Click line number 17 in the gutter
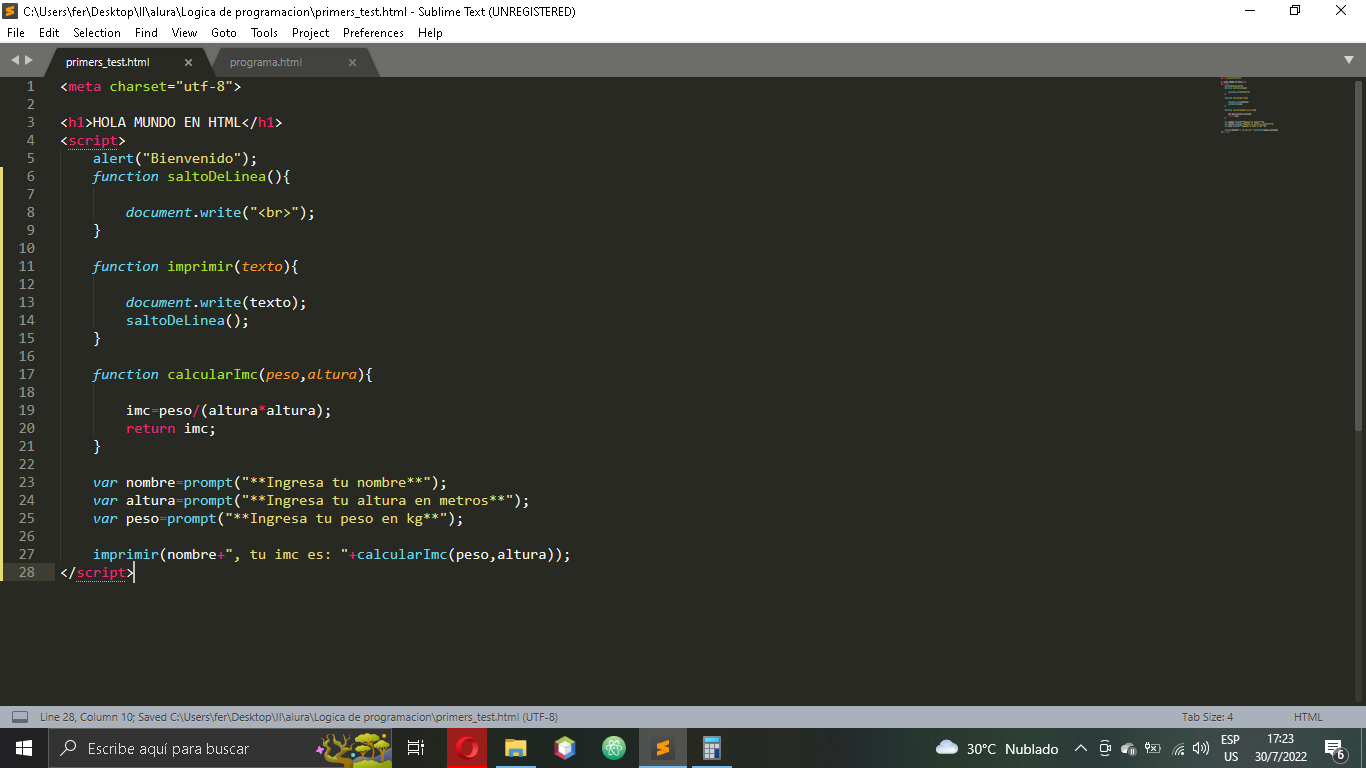1366x768 pixels. [x=26, y=374]
